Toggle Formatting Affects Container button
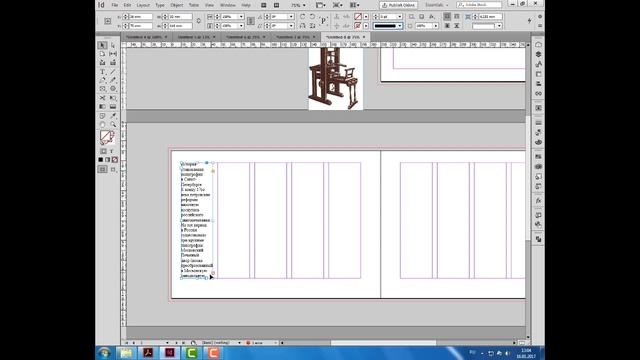The width and height of the screenshot is (640, 360). [103, 151]
